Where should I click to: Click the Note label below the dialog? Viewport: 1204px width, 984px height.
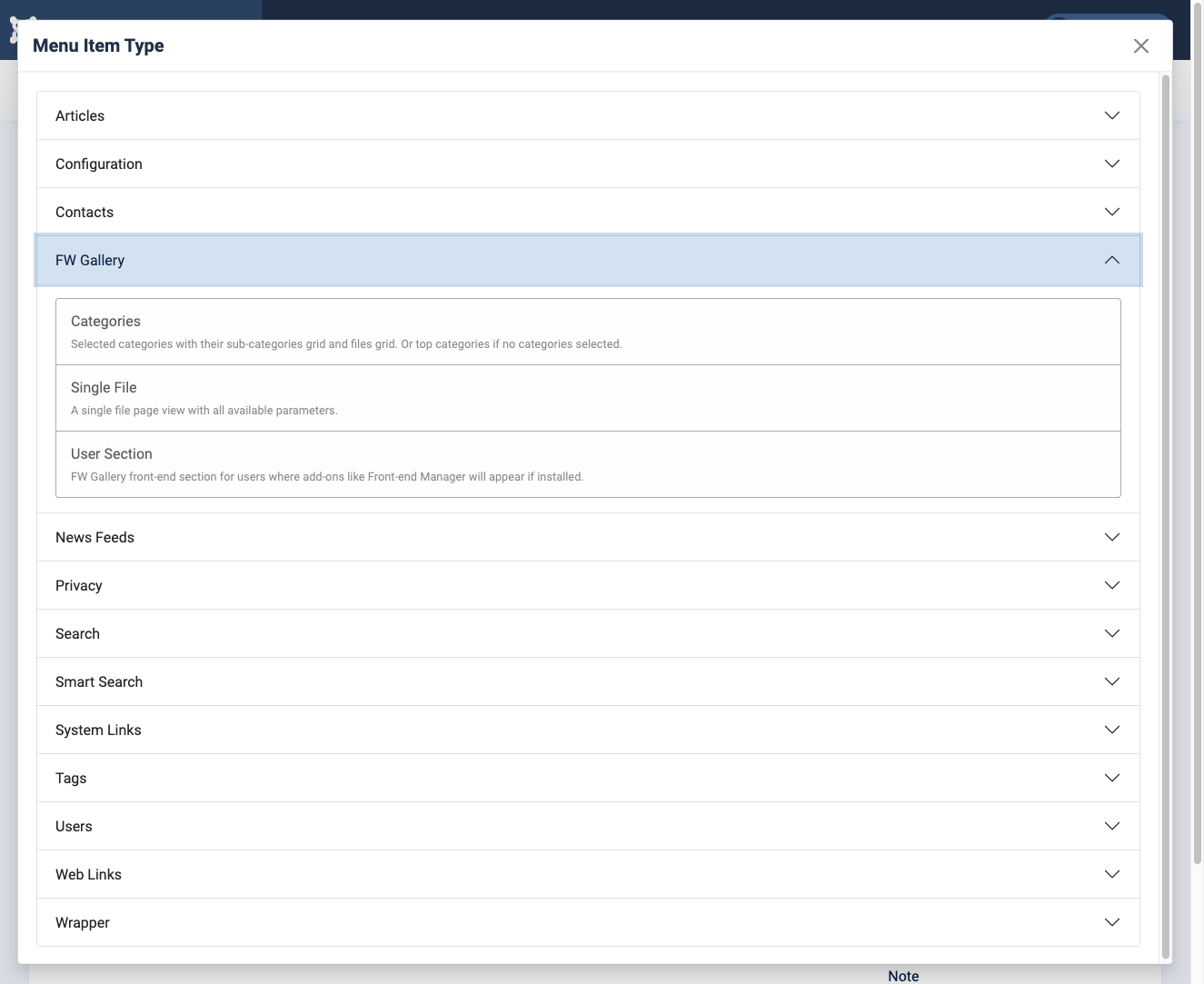(902, 975)
